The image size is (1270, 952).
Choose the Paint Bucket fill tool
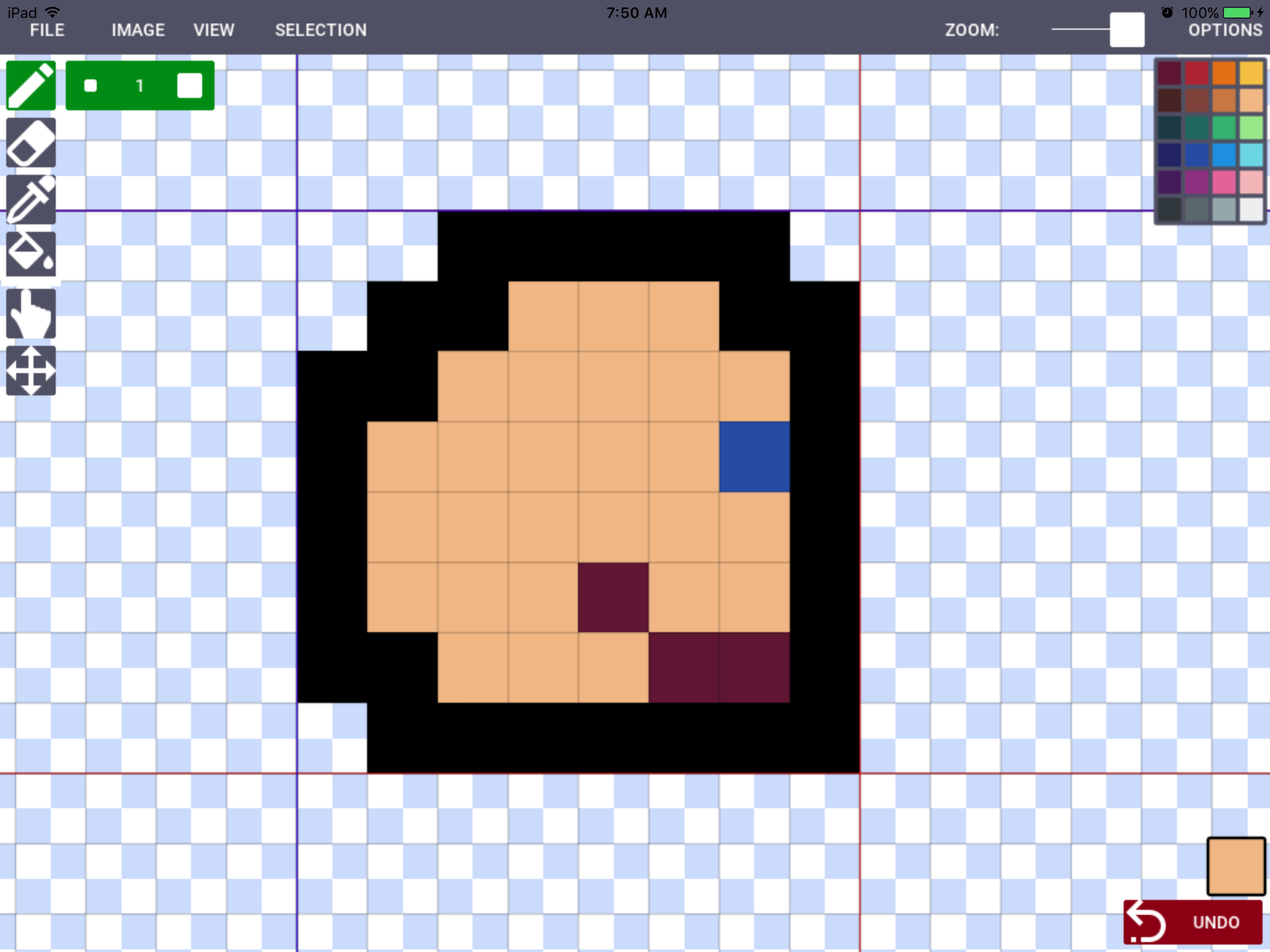[31, 254]
